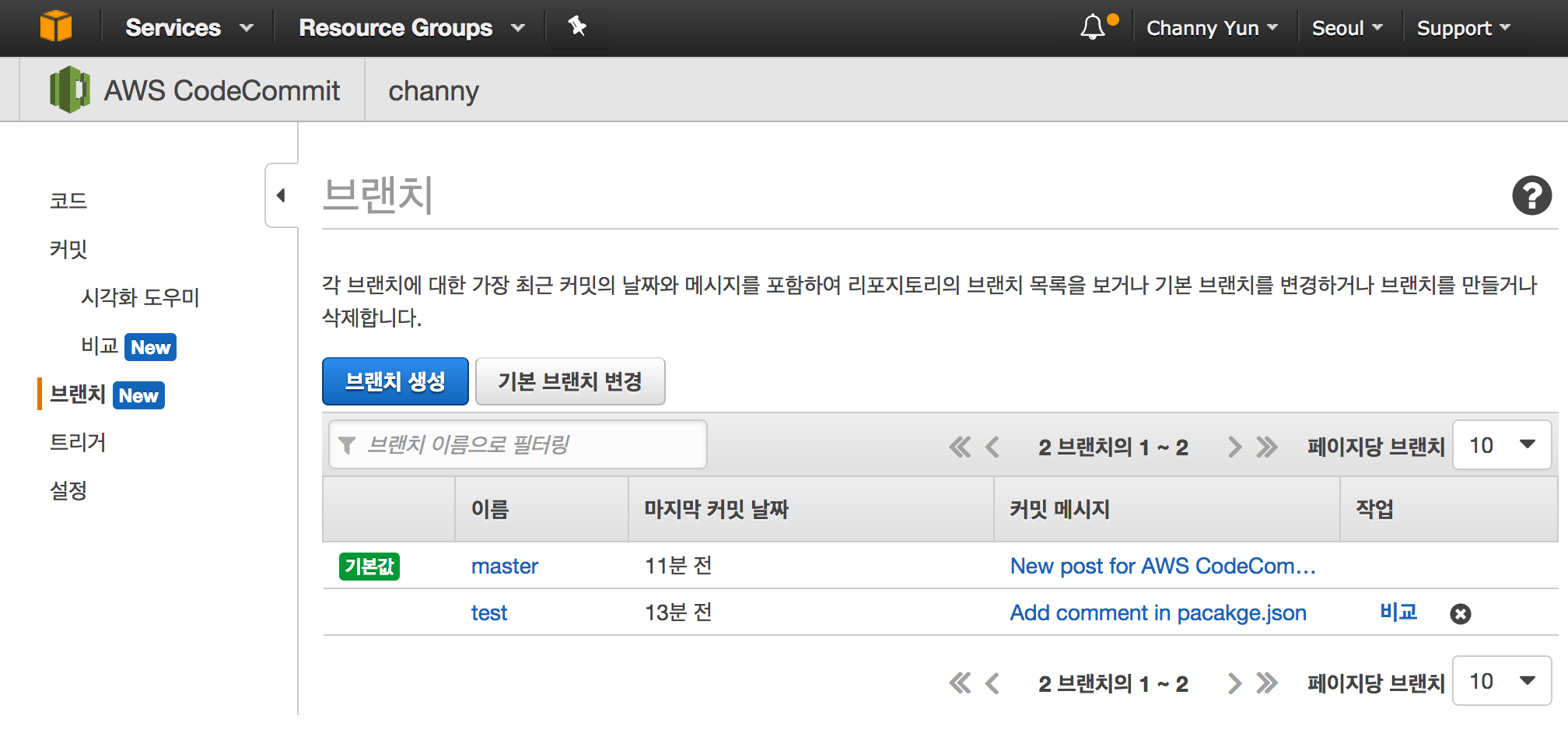Select 코드 in the sidebar
Image resolution: width=1568 pixels, height=730 pixels.
pyautogui.click(x=68, y=201)
